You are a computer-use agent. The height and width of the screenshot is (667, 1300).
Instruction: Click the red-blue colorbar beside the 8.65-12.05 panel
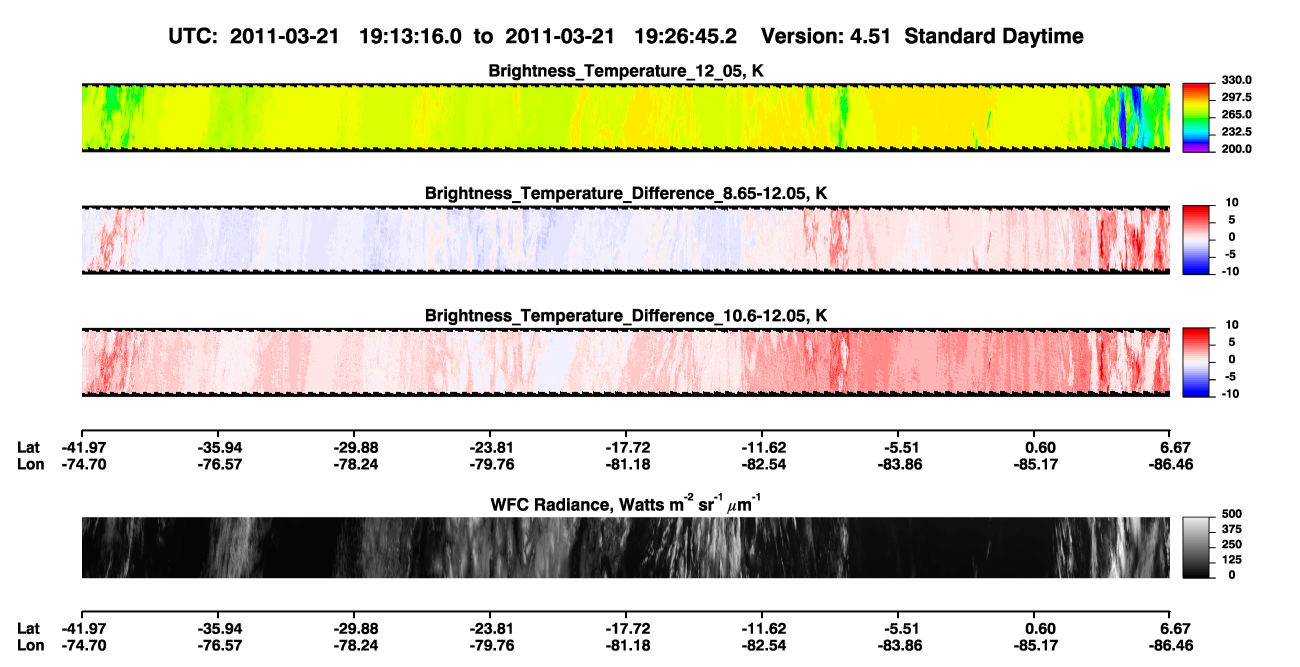tap(1196, 239)
